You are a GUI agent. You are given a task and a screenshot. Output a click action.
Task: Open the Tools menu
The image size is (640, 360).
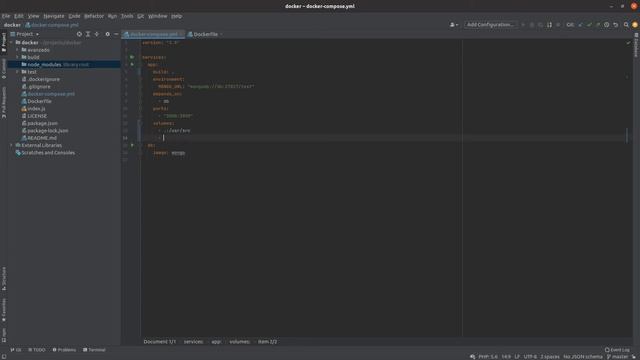(x=127, y=16)
